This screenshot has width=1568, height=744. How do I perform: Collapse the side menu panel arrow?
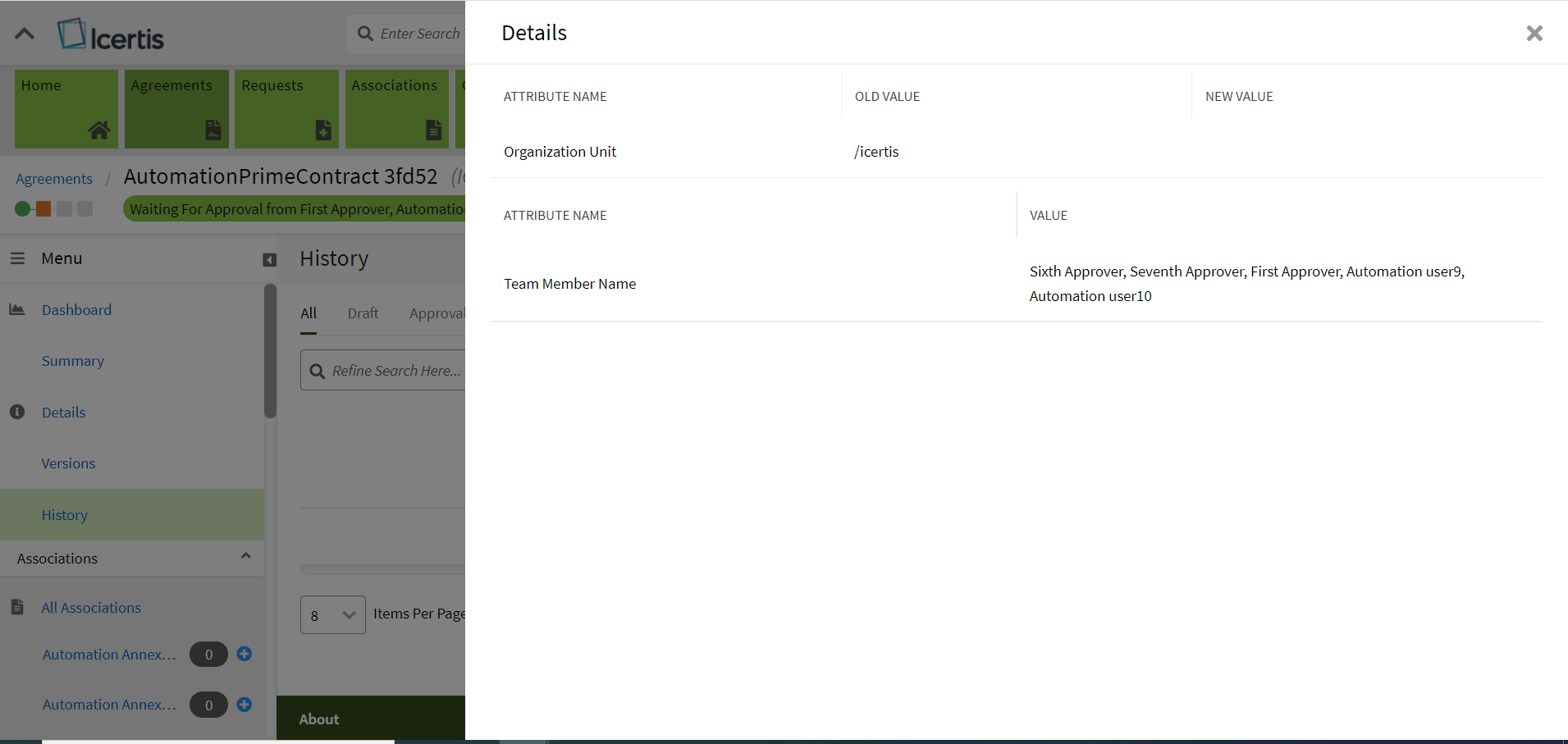coord(269,260)
